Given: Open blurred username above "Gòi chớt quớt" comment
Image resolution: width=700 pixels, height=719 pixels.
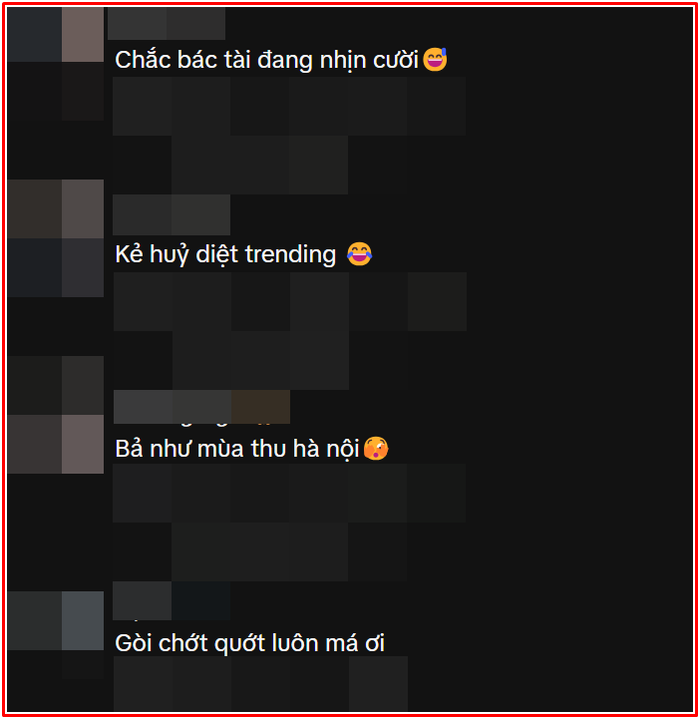Looking at the screenshot, I should pos(171,601).
